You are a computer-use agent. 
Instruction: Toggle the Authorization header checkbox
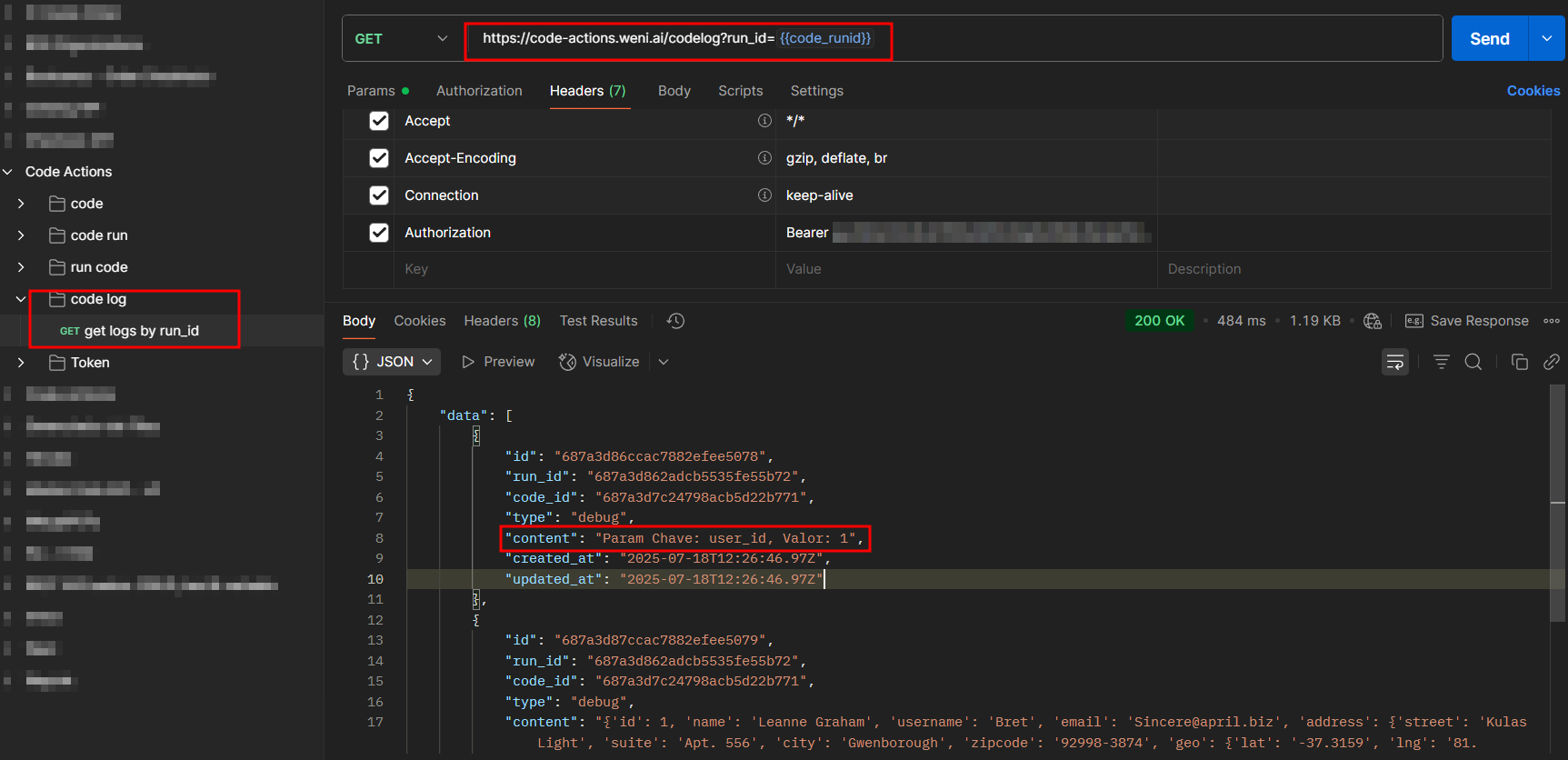click(379, 233)
